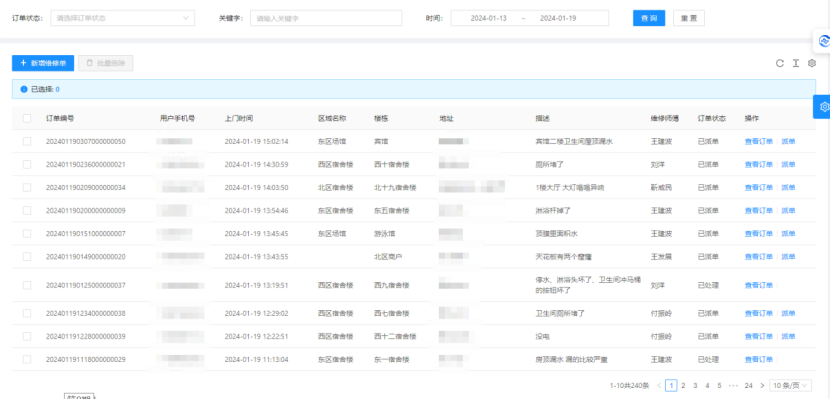Click the 关键字 keyword input field

point(326,18)
